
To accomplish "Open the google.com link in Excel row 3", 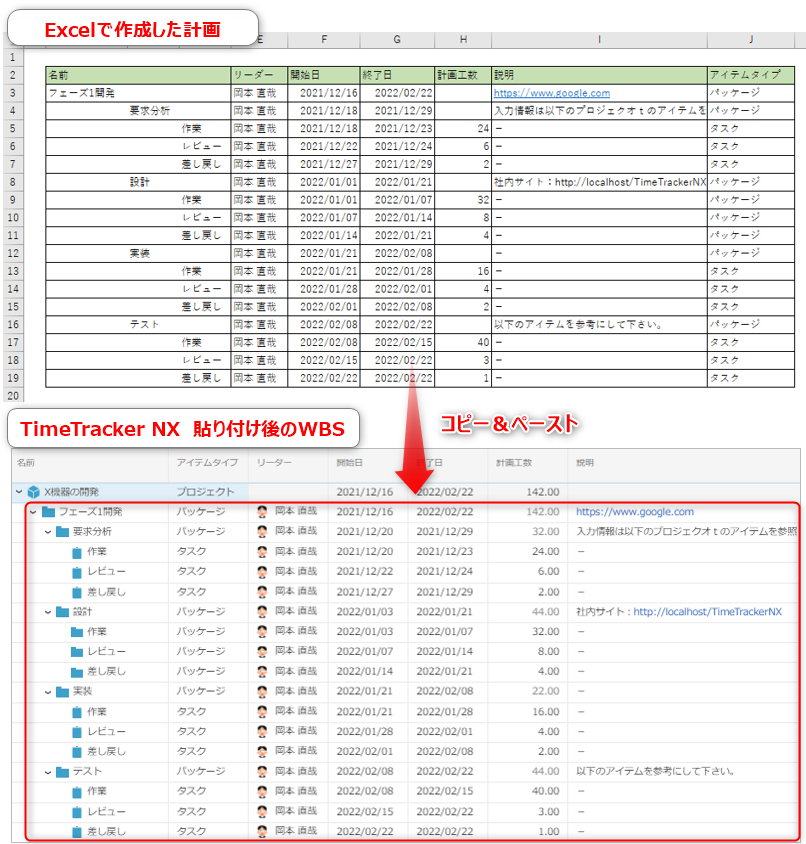I will 552,93.
